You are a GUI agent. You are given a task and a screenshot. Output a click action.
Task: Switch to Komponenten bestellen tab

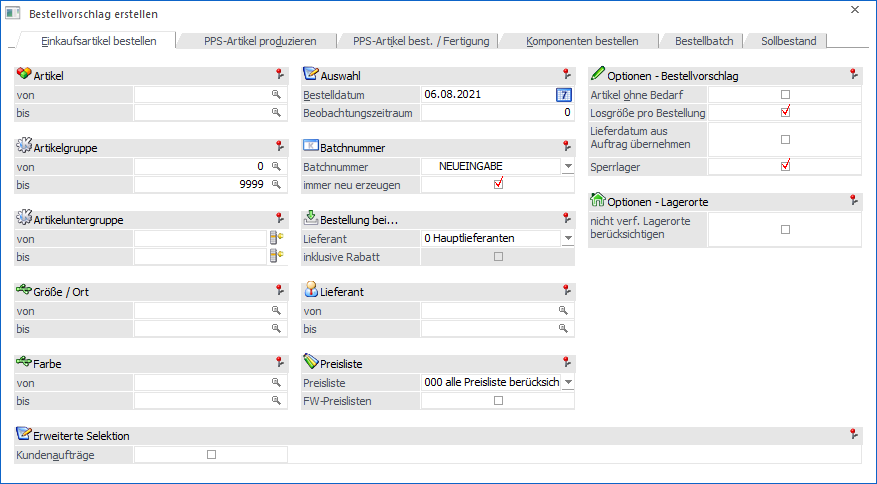point(582,41)
